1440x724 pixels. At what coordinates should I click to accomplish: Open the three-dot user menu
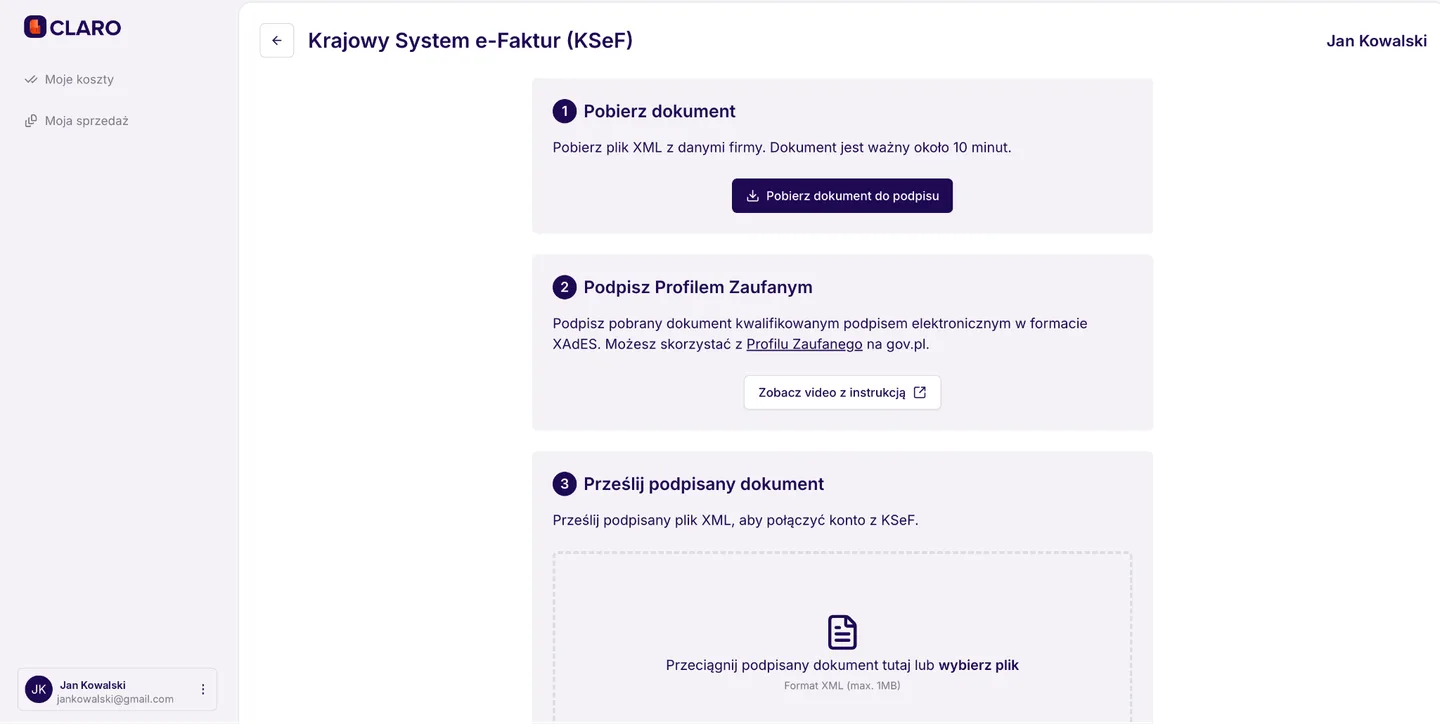pos(203,689)
